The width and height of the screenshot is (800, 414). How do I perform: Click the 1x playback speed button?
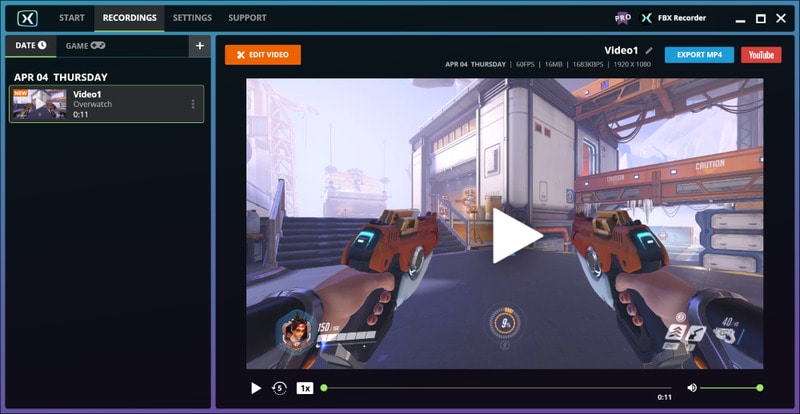(305, 388)
